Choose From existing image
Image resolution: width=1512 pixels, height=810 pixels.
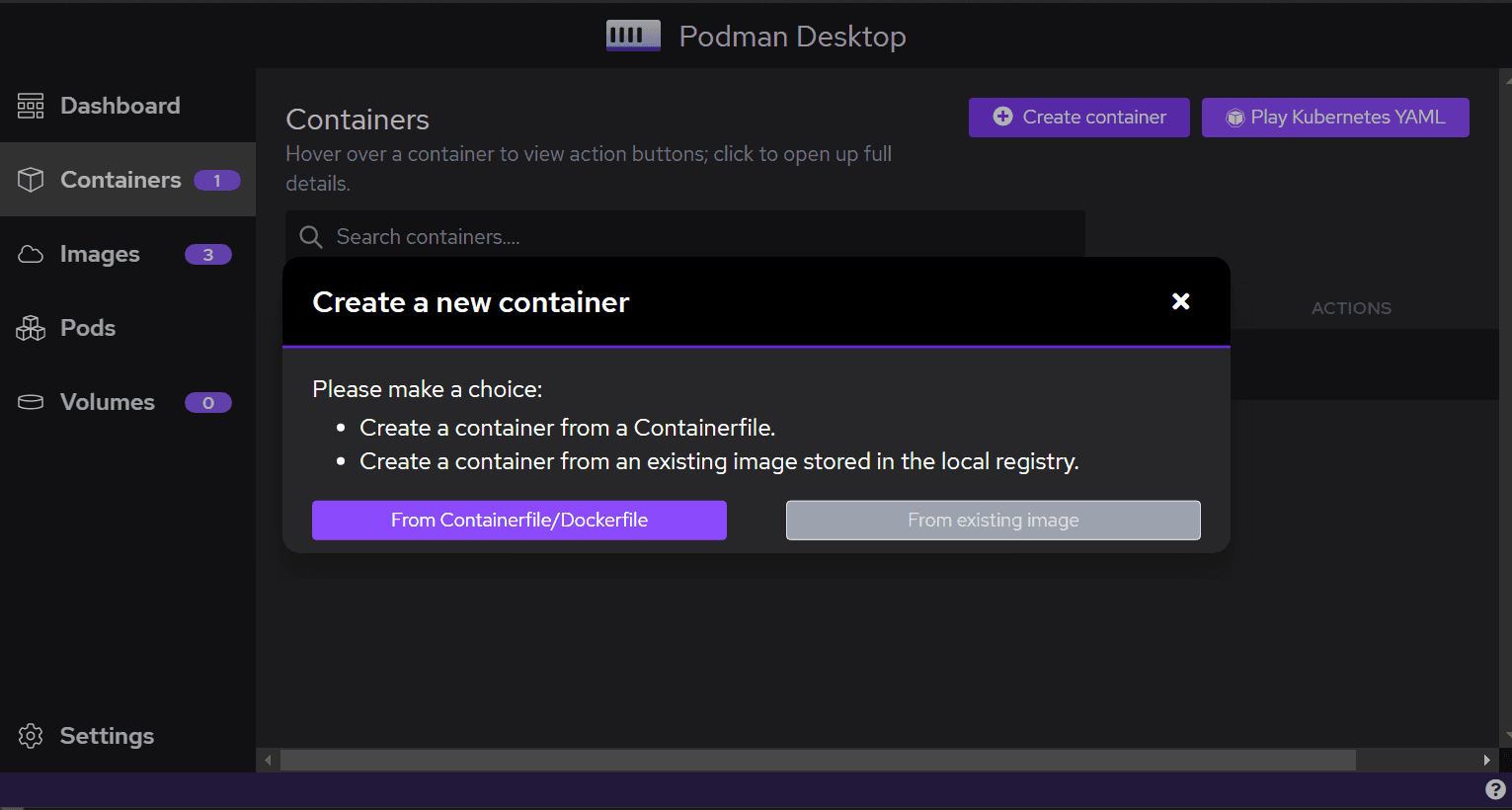click(994, 521)
